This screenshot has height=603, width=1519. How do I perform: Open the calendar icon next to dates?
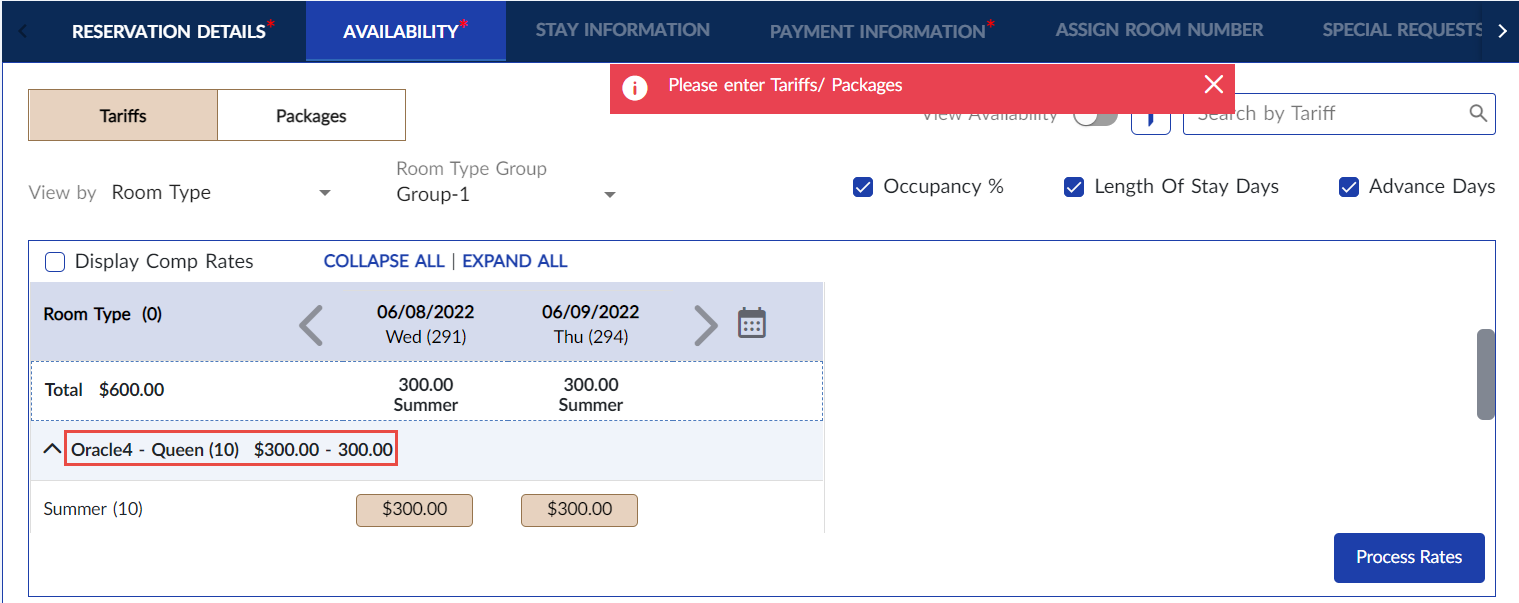tap(751, 322)
